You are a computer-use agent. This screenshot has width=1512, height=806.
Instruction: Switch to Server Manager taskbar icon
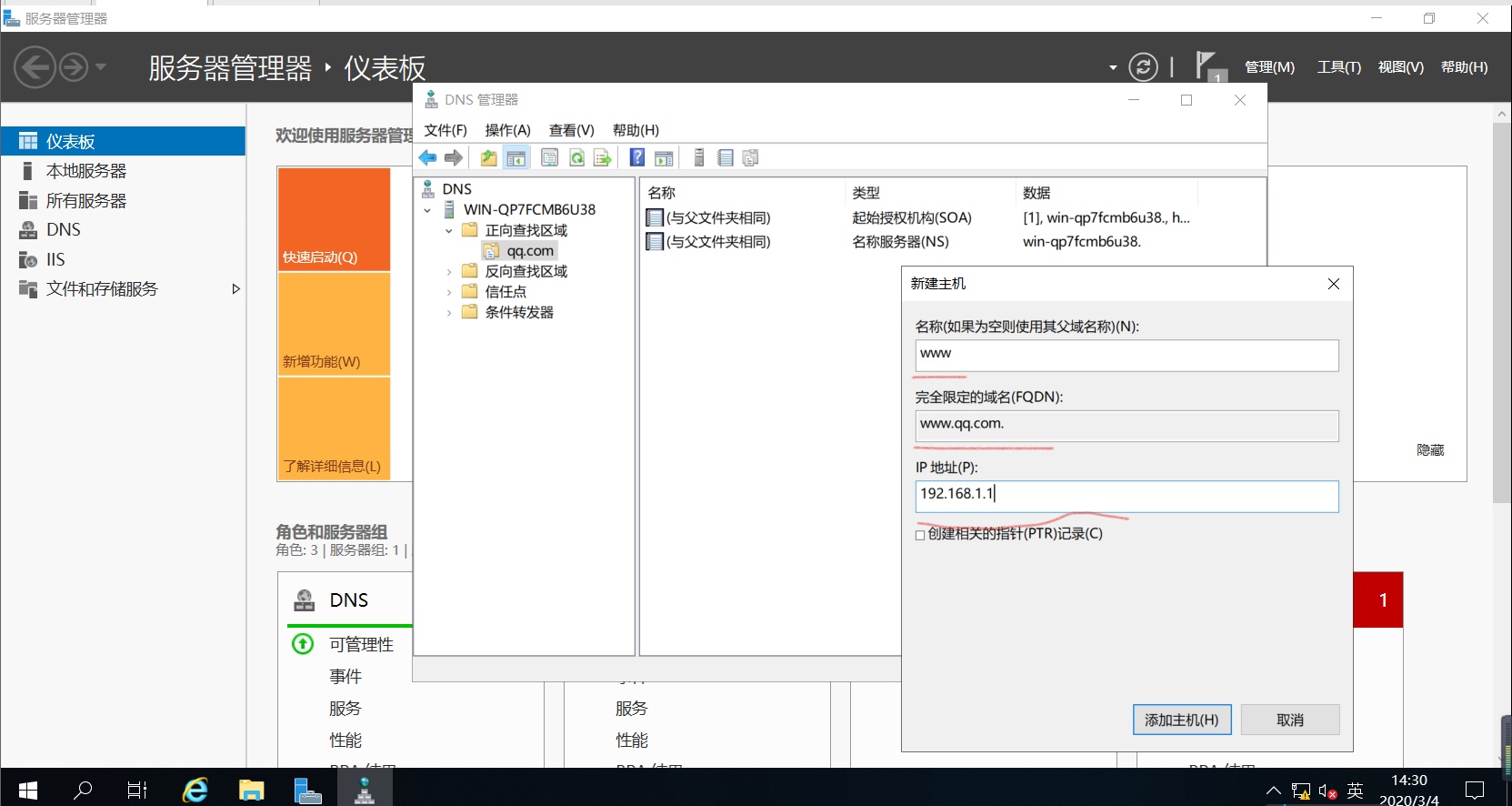(308, 790)
